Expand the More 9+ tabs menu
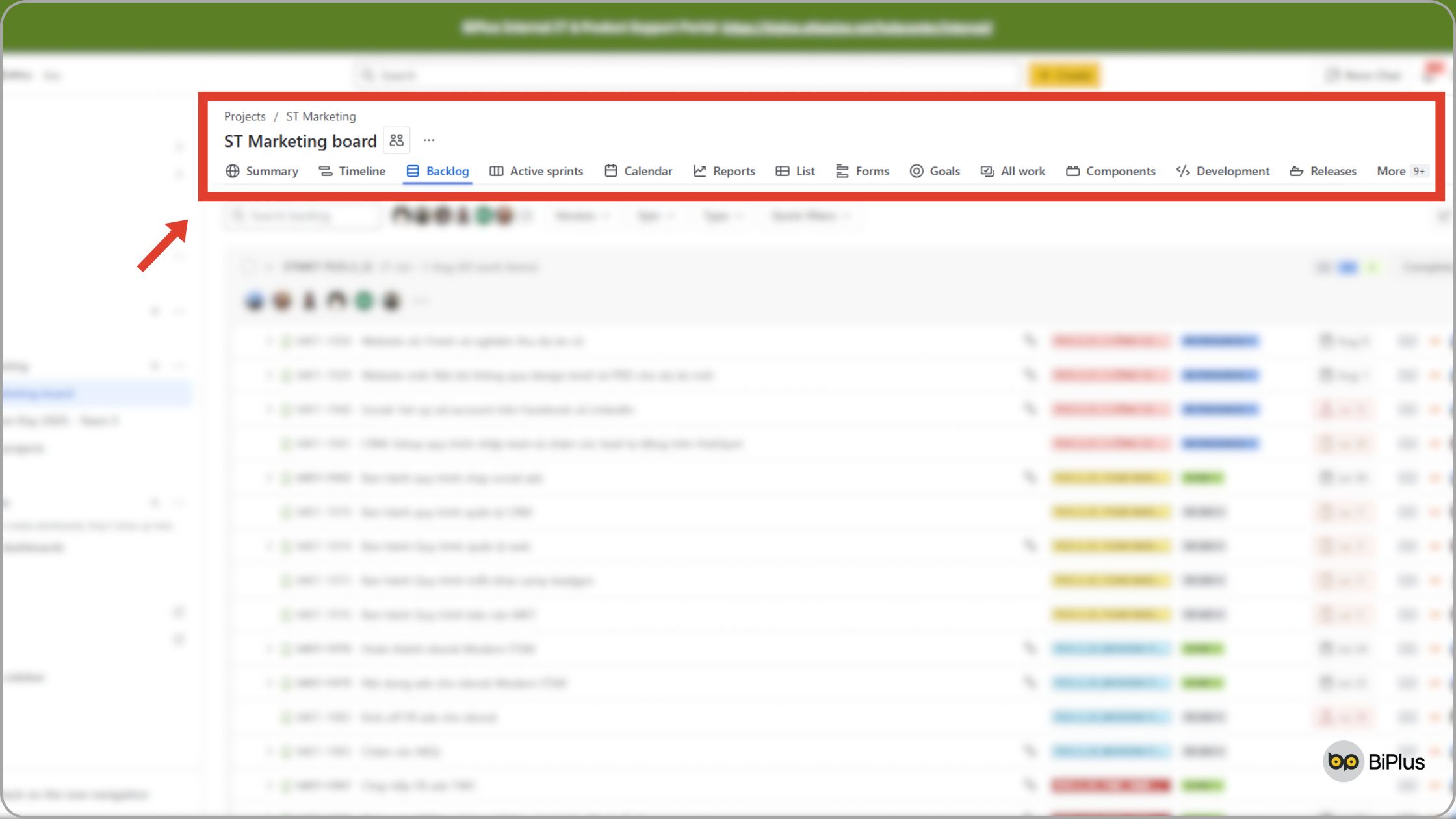Viewport: 1456px width, 819px height. pos(1402,171)
